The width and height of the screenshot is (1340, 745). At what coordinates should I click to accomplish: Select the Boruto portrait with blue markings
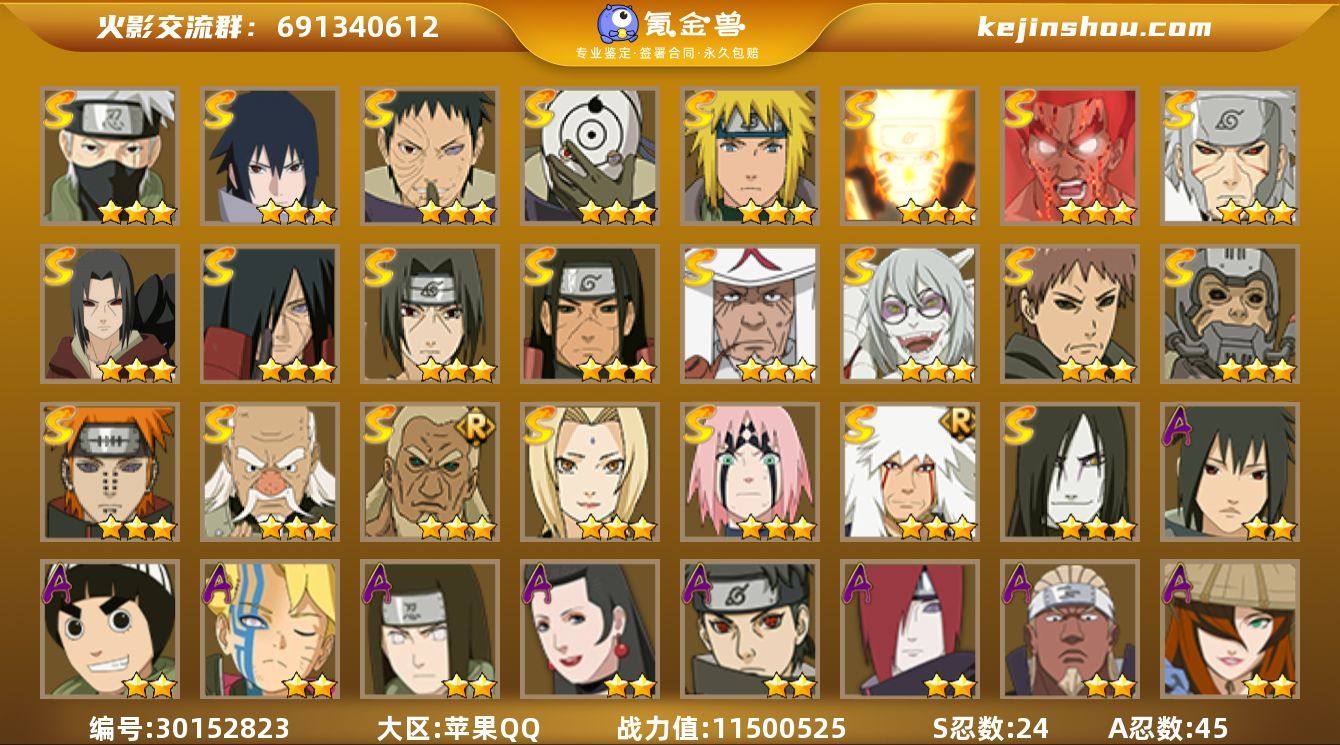coord(269,629)
